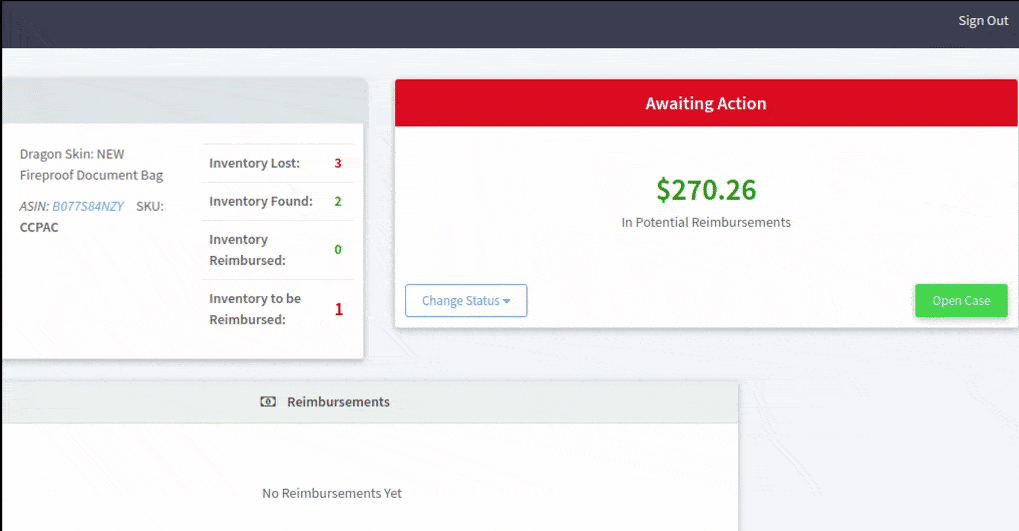Click the In Potential Reimbursements caption
The width and height of the screenshot is (1019, 531).
pos(706,222)
